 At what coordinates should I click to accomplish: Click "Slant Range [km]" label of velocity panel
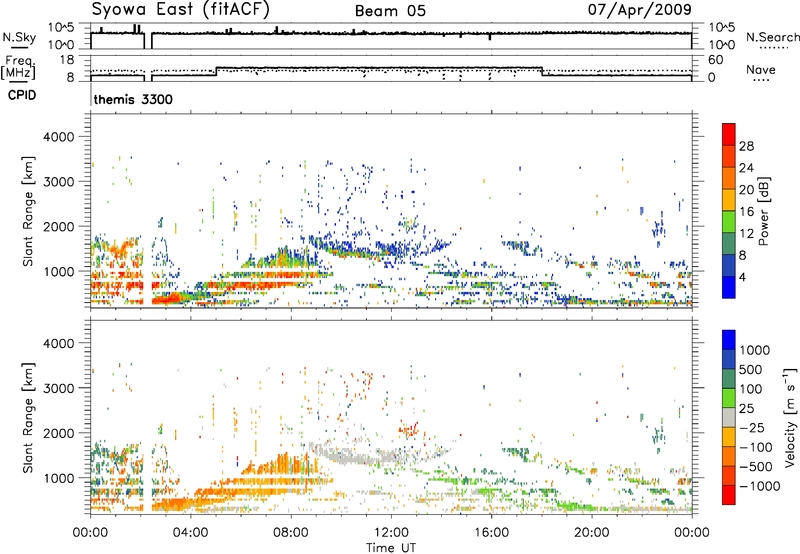tap(28, 417)
